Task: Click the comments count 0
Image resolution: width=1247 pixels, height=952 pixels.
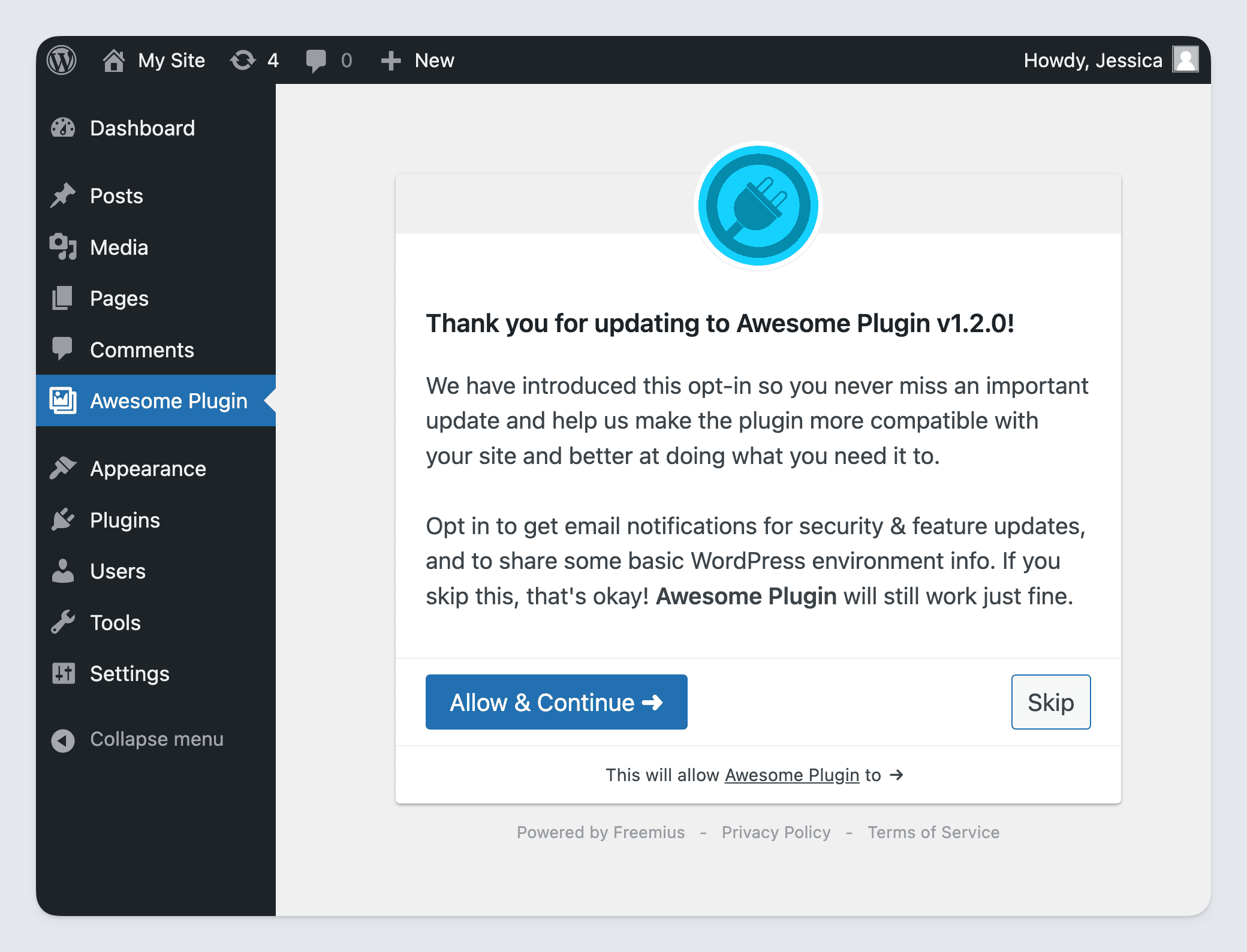Action: [347, 61]
